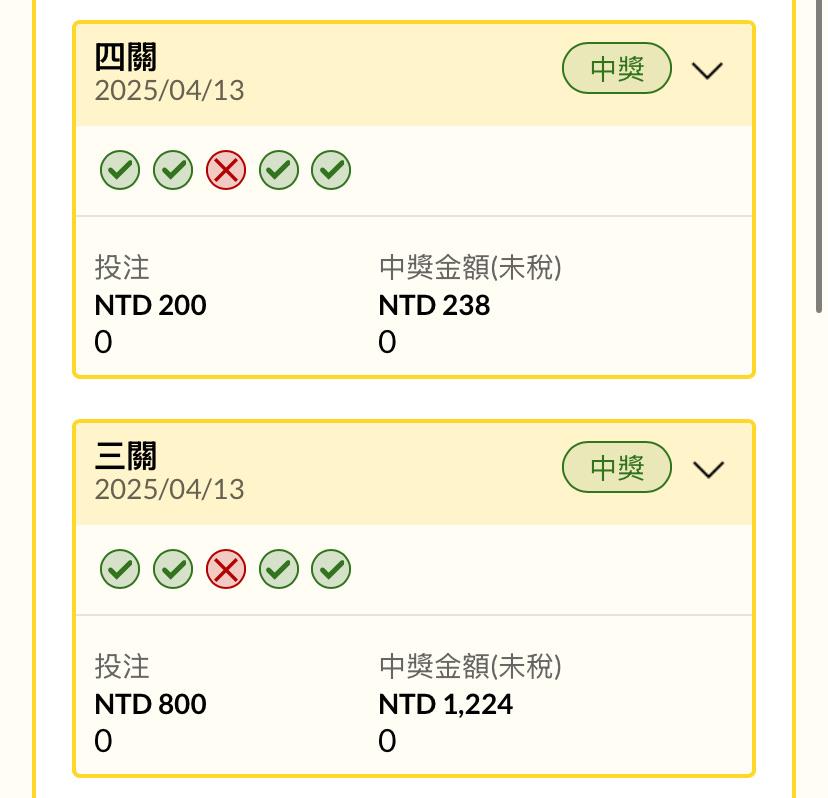Click first green check icon in 三關 card
828x798 pixels.
(x=120, y=569)
